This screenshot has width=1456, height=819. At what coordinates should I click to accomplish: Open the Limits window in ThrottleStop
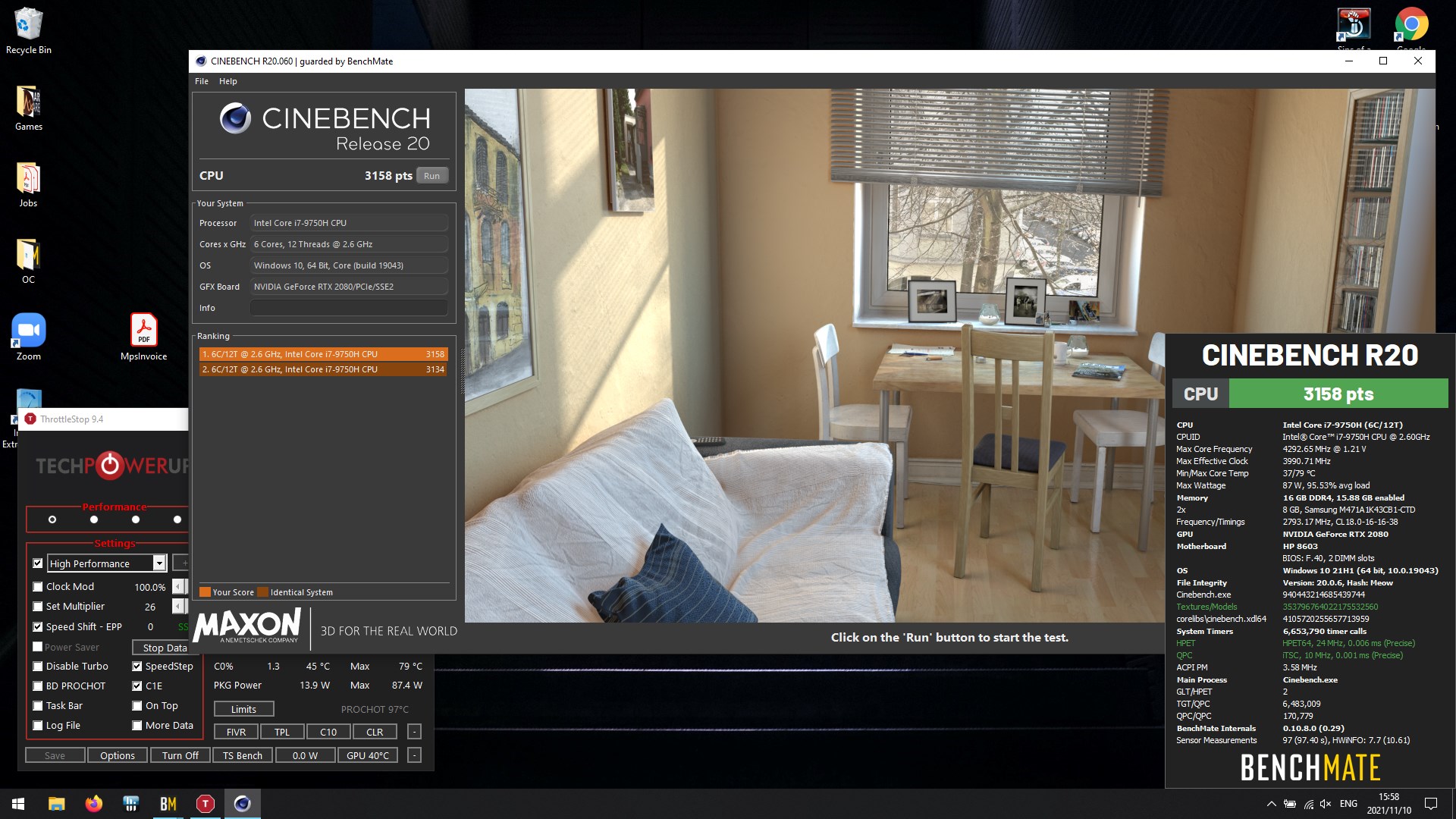(243, 709)
